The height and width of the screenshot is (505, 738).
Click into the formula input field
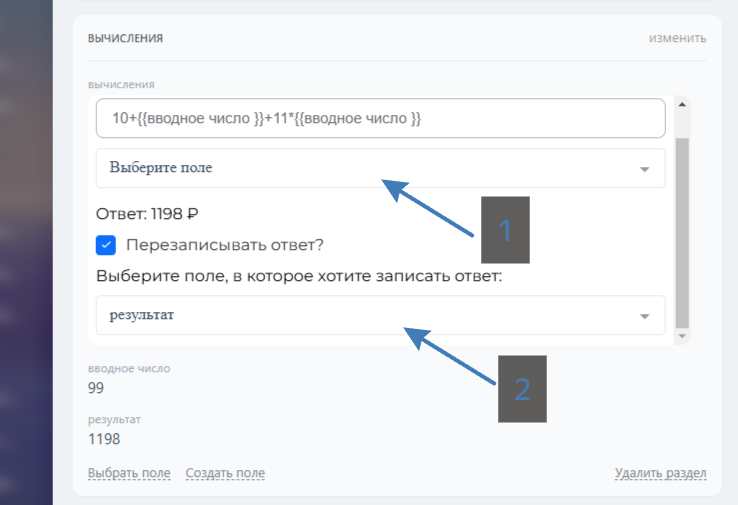[380, 118]
